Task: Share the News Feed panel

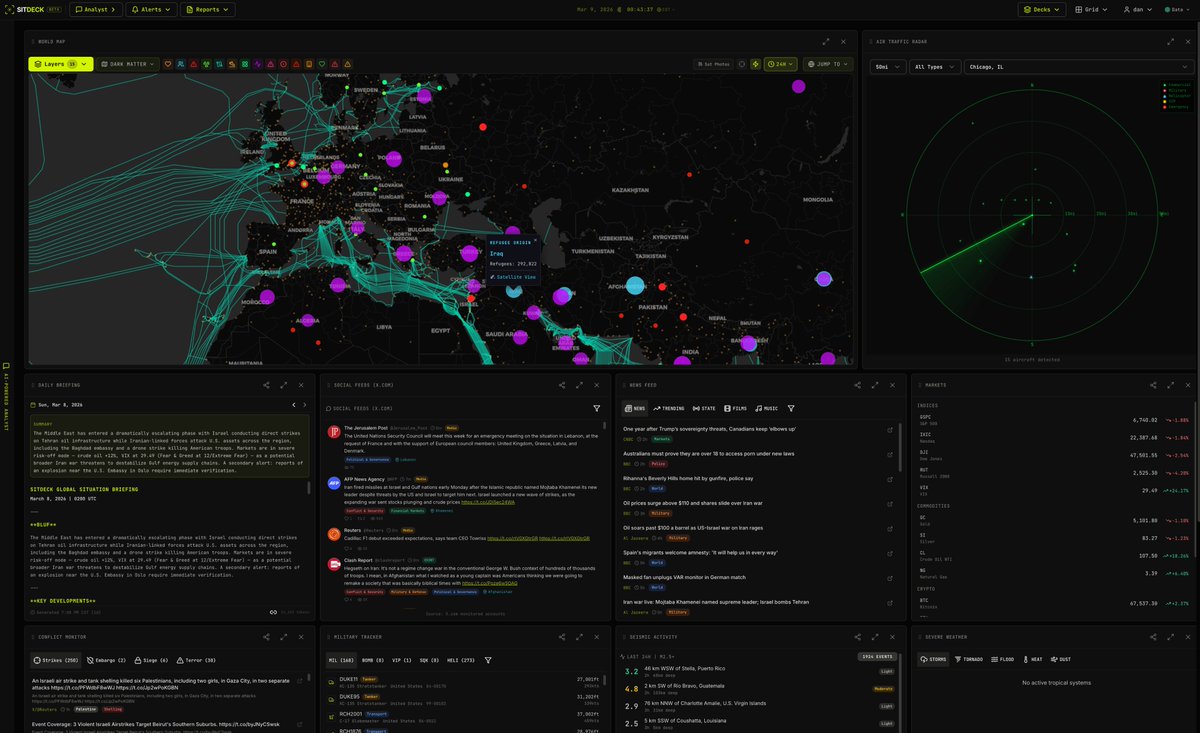Action: (858, 384)
